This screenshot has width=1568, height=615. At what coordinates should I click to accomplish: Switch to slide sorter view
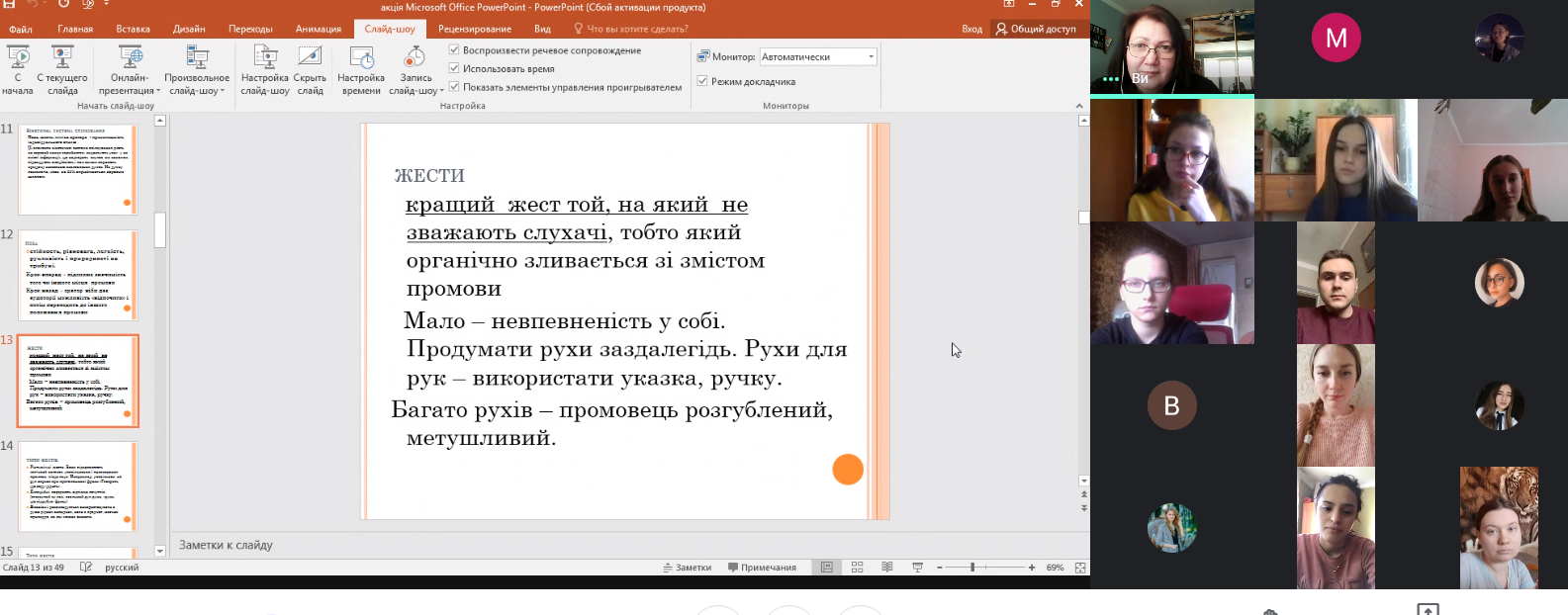tap(857, 568)
